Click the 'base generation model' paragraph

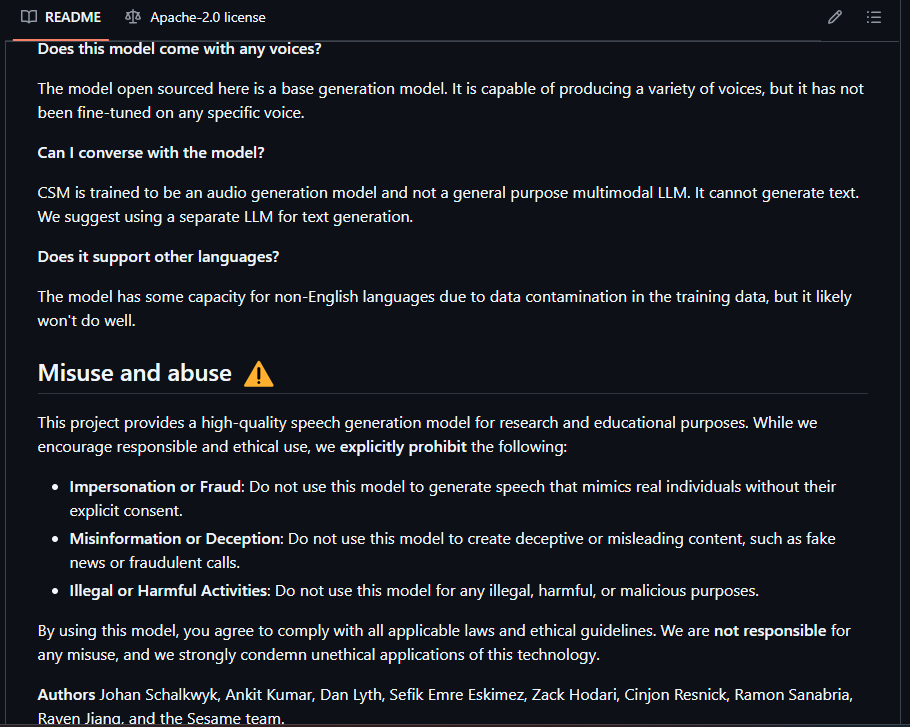click(x=451, y=100)
